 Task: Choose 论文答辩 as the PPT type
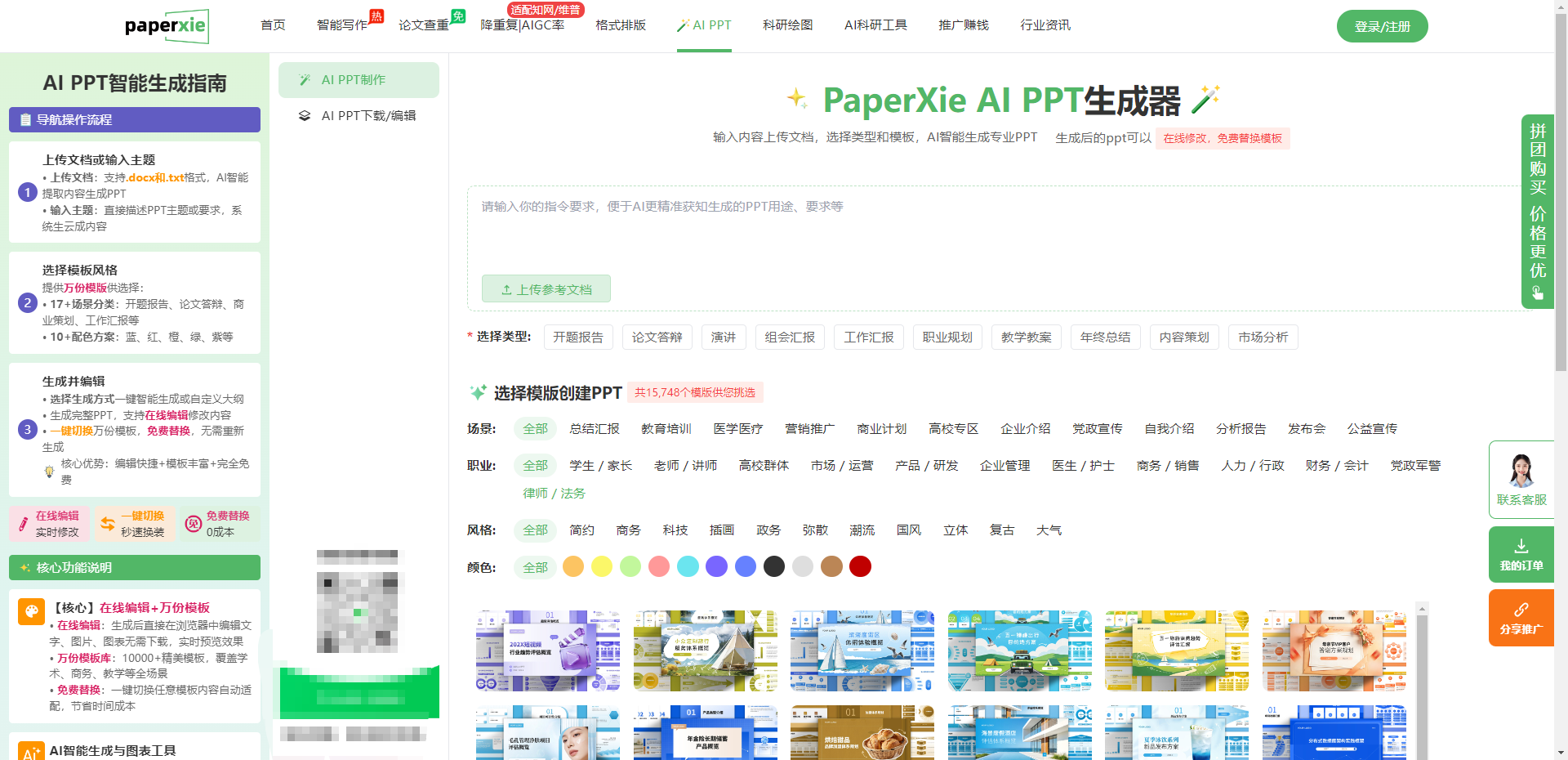657,338
